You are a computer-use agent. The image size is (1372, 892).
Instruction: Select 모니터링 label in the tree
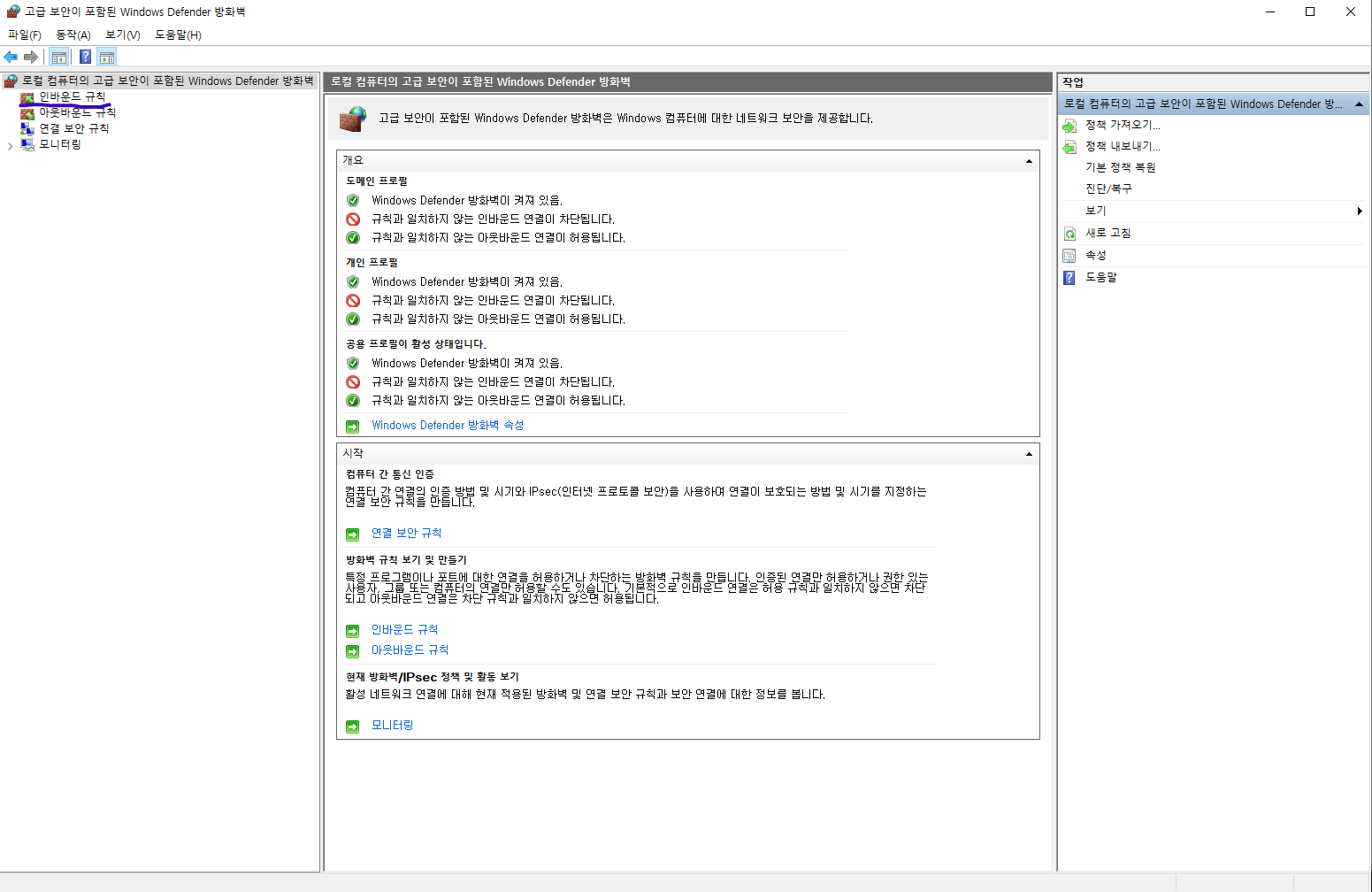coord(60,145)
